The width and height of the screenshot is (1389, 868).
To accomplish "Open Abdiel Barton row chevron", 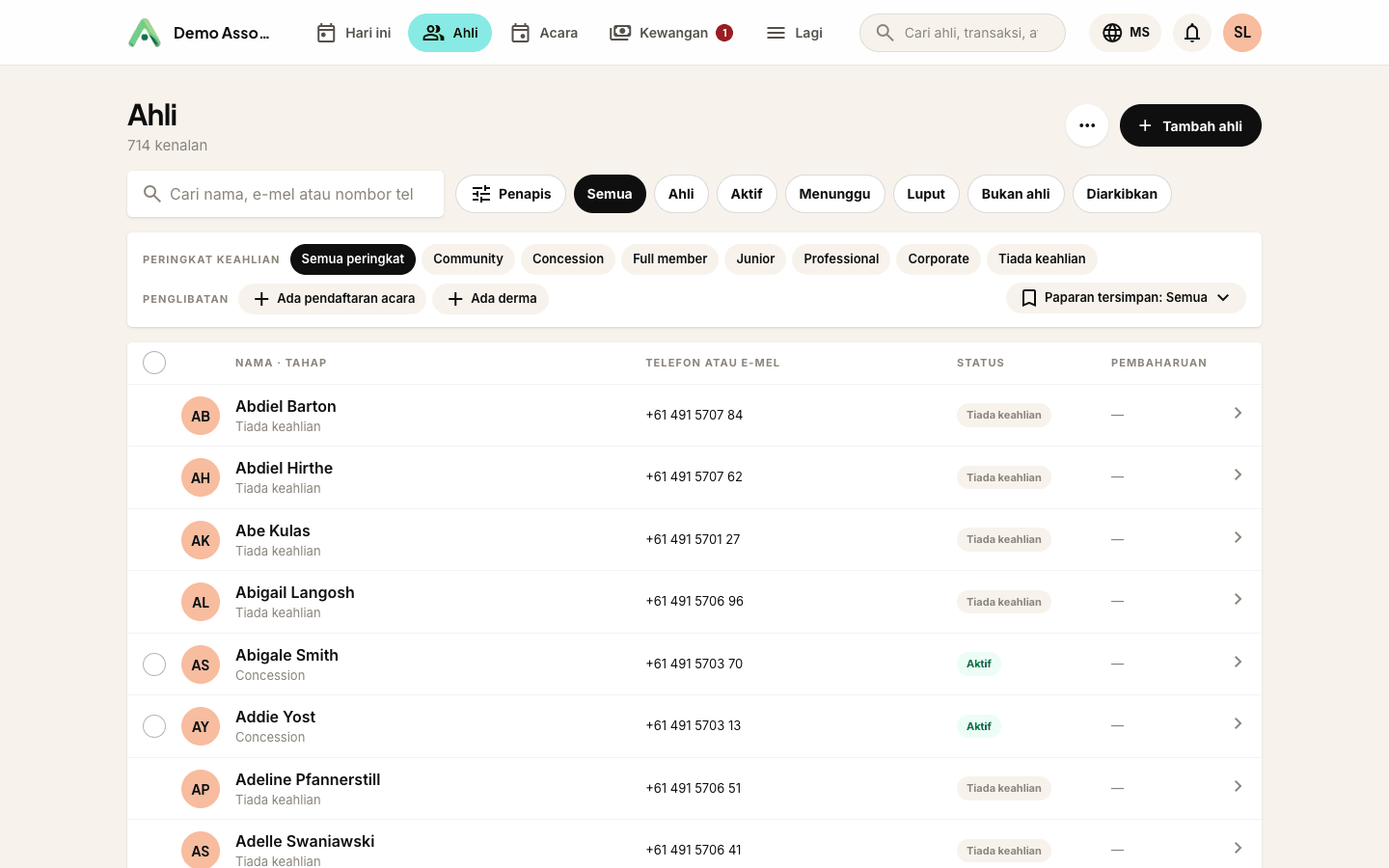I will (1238, 414).
